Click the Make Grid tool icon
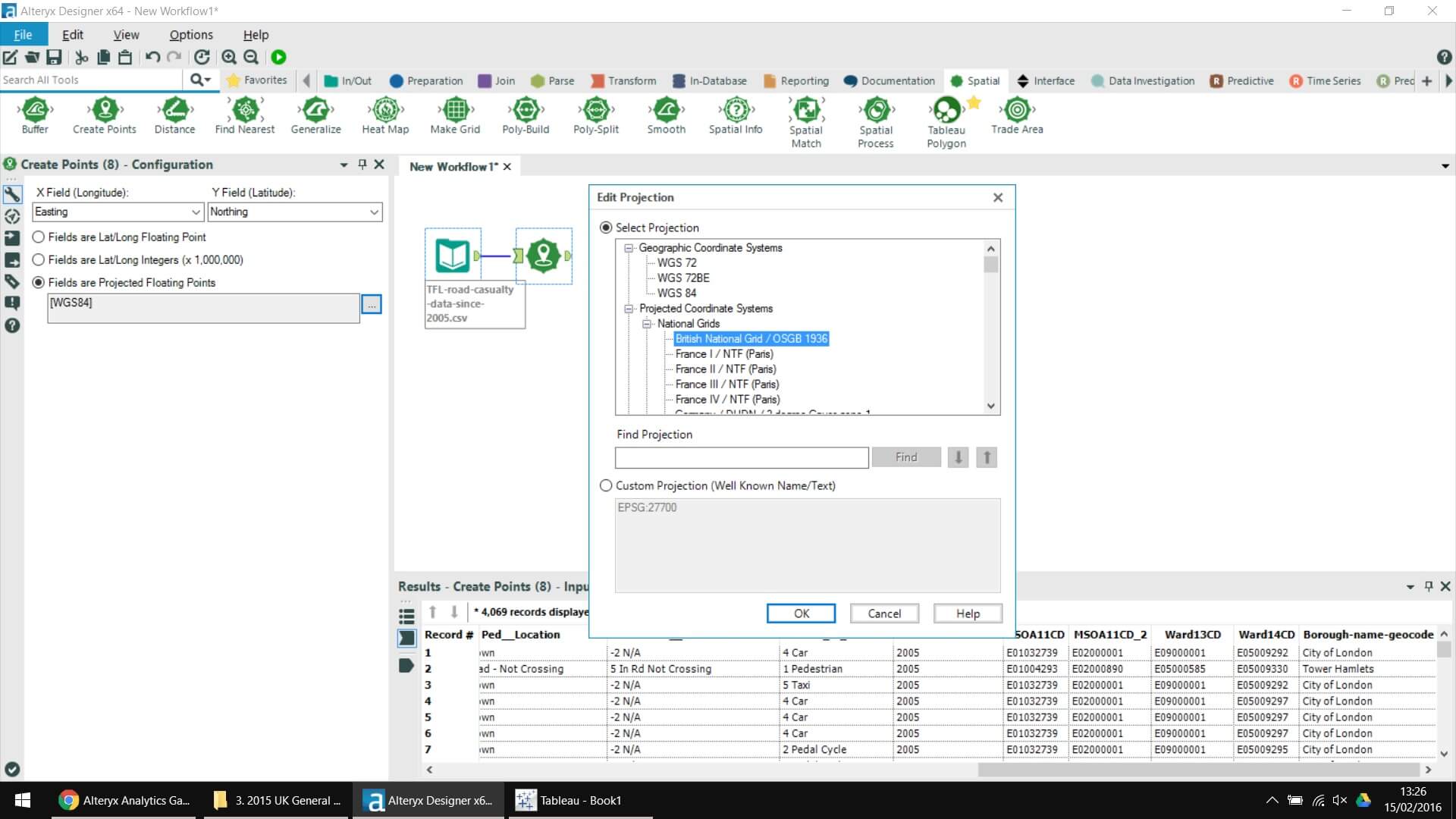Viewport: 1456px width, 819px height. click(455, 111)
